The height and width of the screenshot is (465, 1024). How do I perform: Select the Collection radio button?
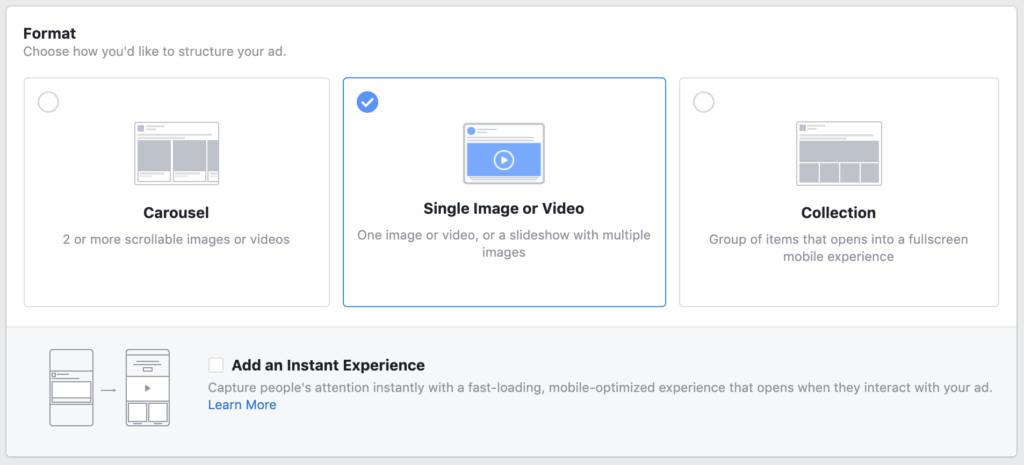[x=704, y=102]
